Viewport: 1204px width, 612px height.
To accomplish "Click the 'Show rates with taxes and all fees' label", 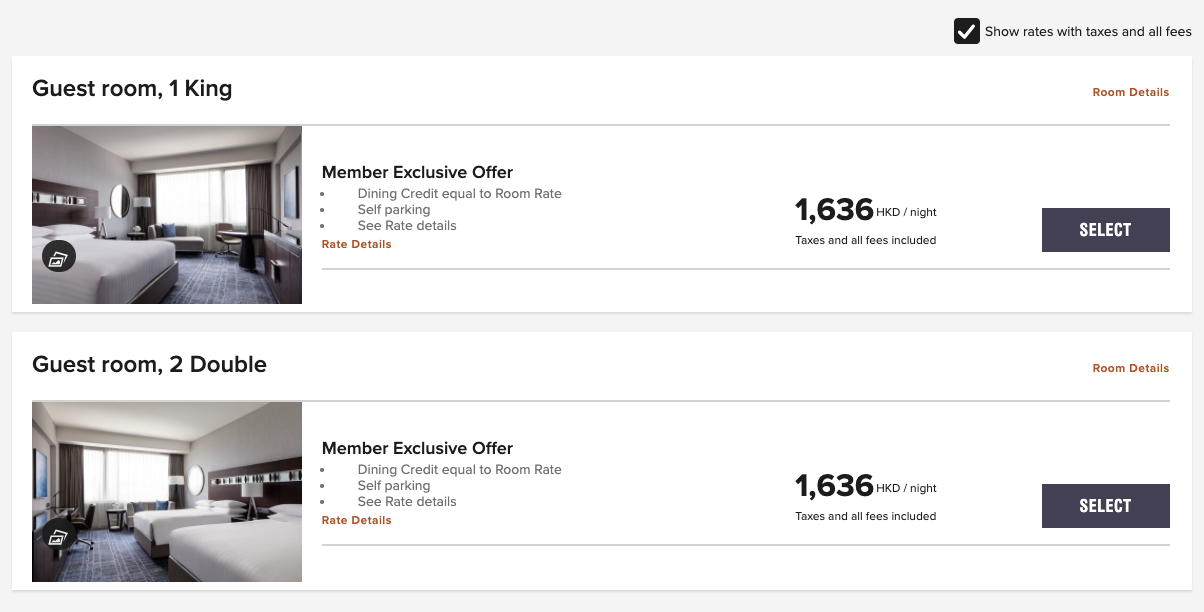I will [1088, 32].
